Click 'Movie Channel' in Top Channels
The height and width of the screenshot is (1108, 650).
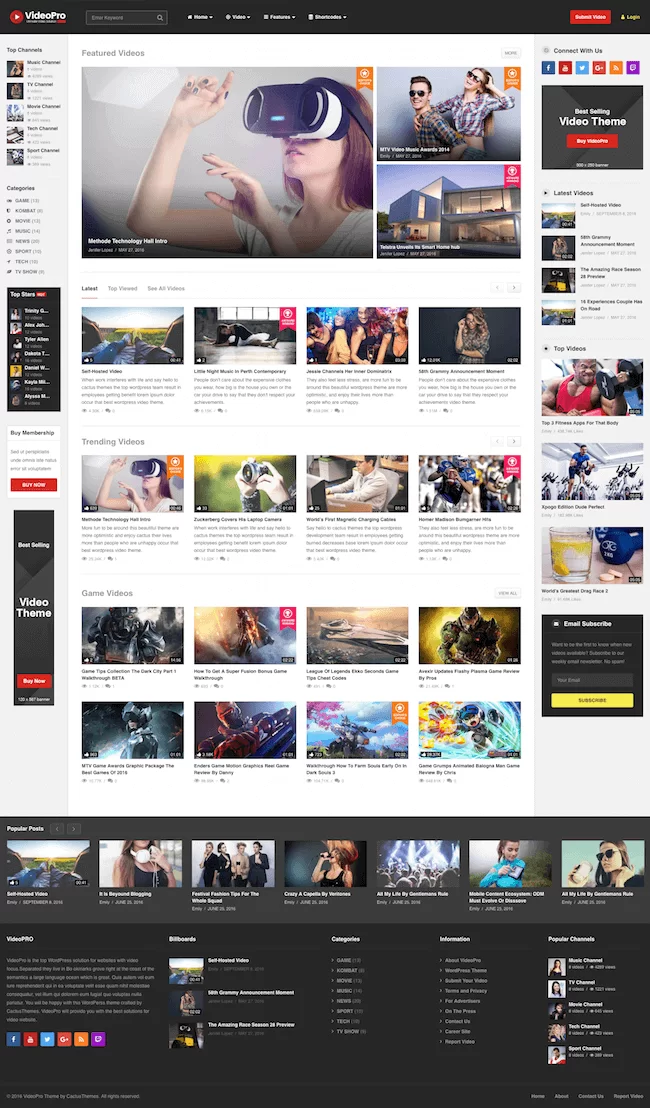(44, 106)
